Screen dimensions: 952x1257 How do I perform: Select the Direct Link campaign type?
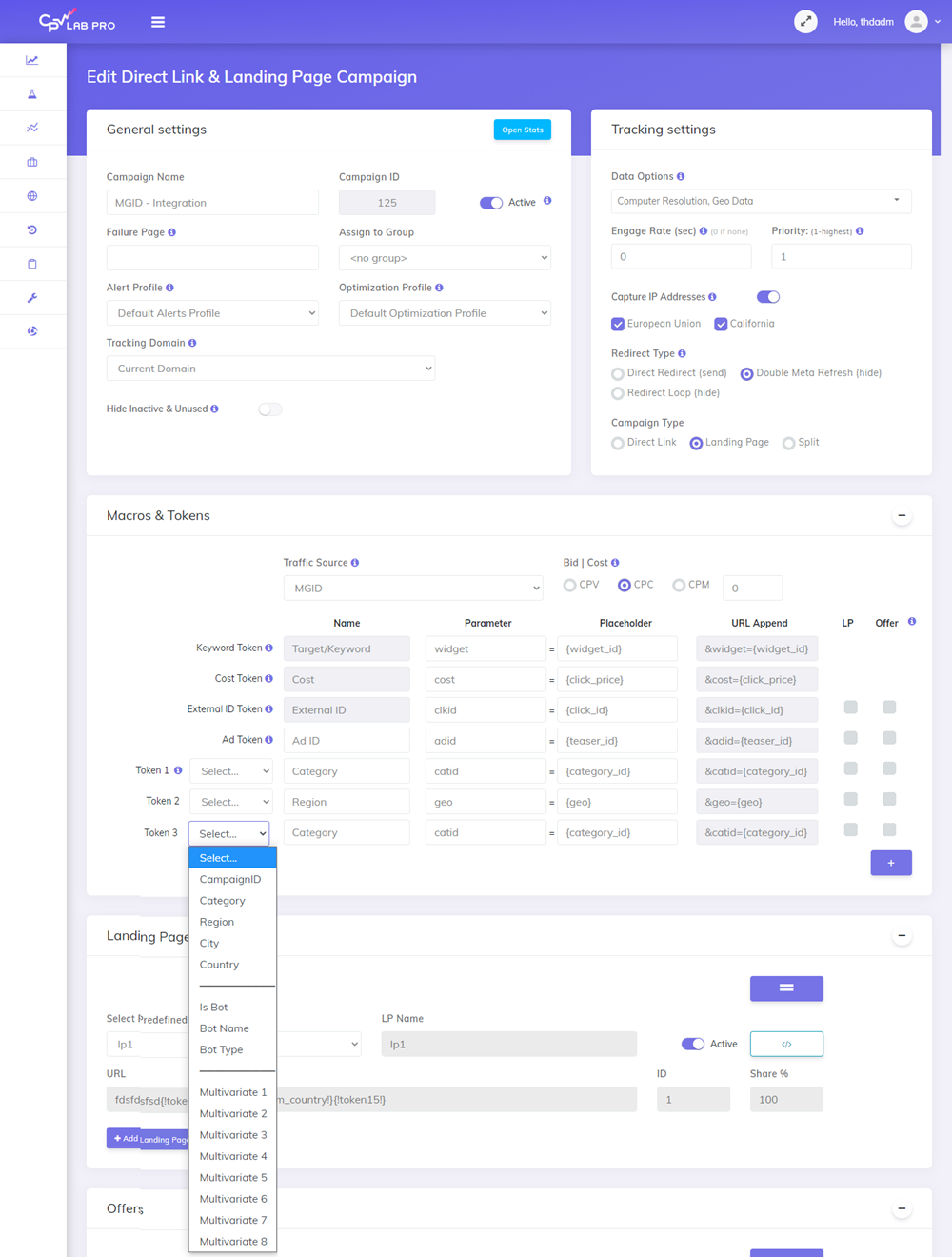click(618, 443)
